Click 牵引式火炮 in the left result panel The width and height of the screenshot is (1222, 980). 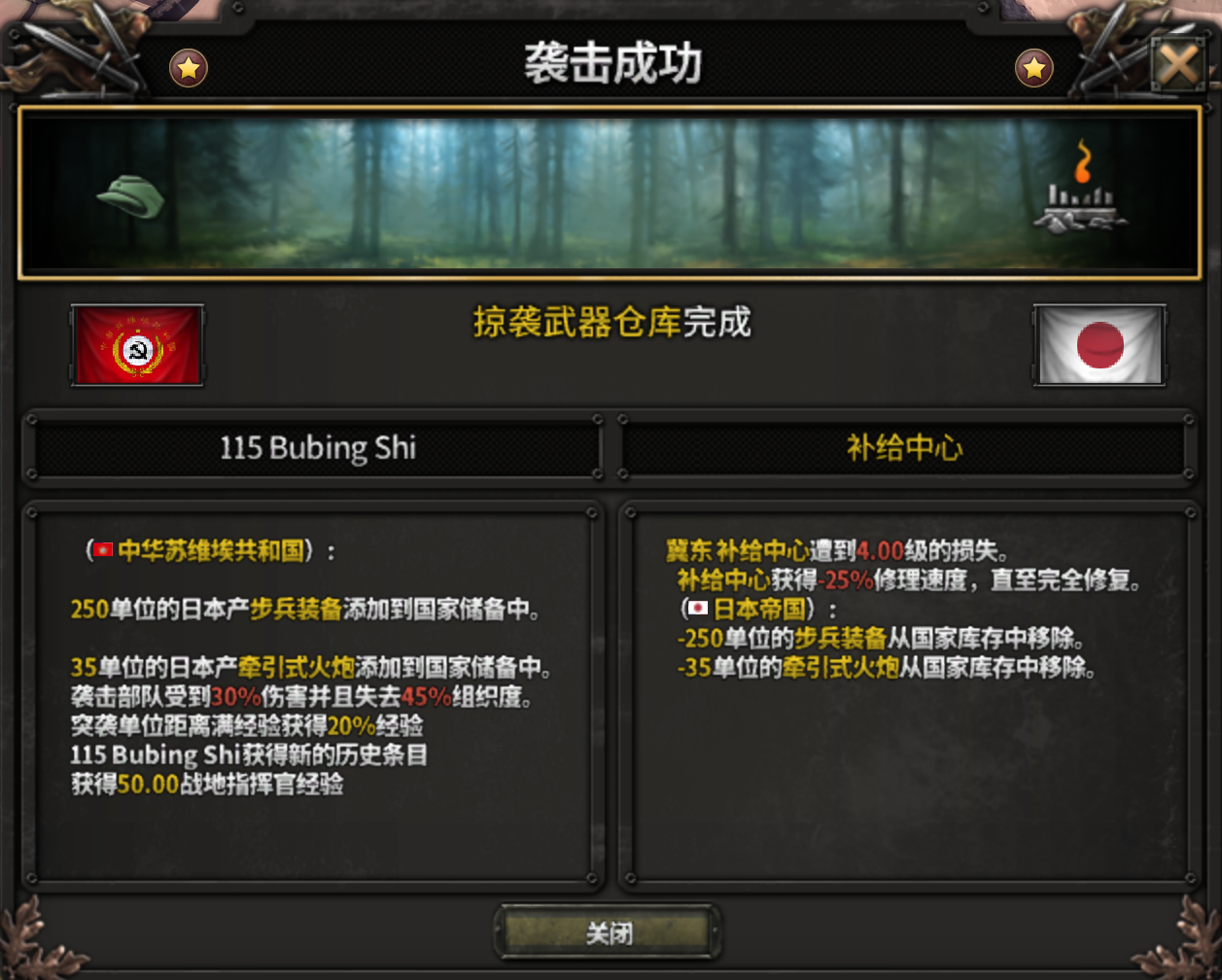[296, 668]
